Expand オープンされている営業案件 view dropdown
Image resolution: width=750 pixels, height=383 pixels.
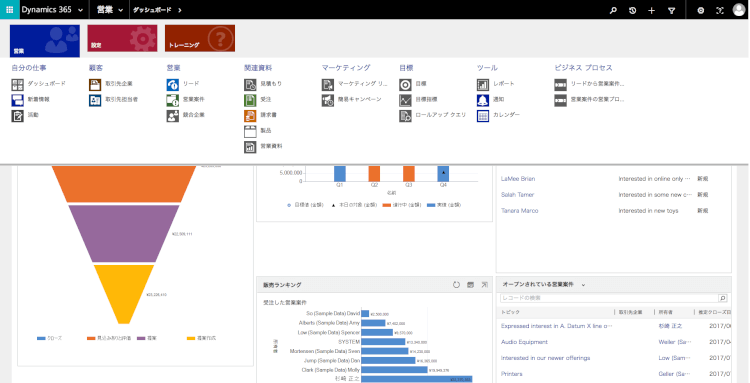point(584,285)
